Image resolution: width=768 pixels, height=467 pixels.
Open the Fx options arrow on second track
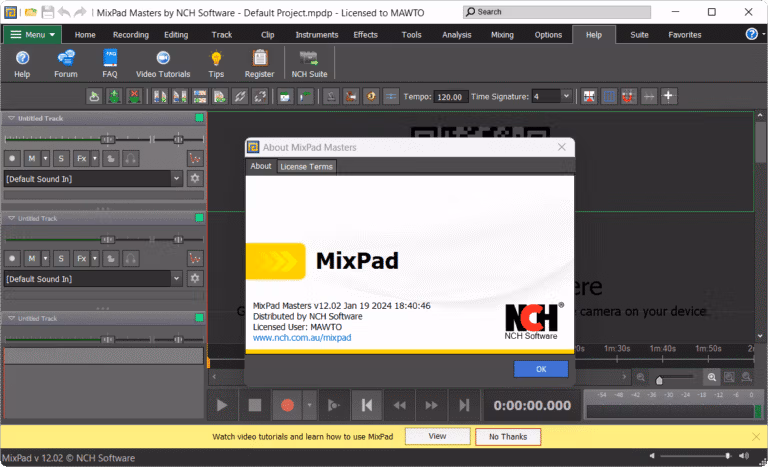[95, 258]
